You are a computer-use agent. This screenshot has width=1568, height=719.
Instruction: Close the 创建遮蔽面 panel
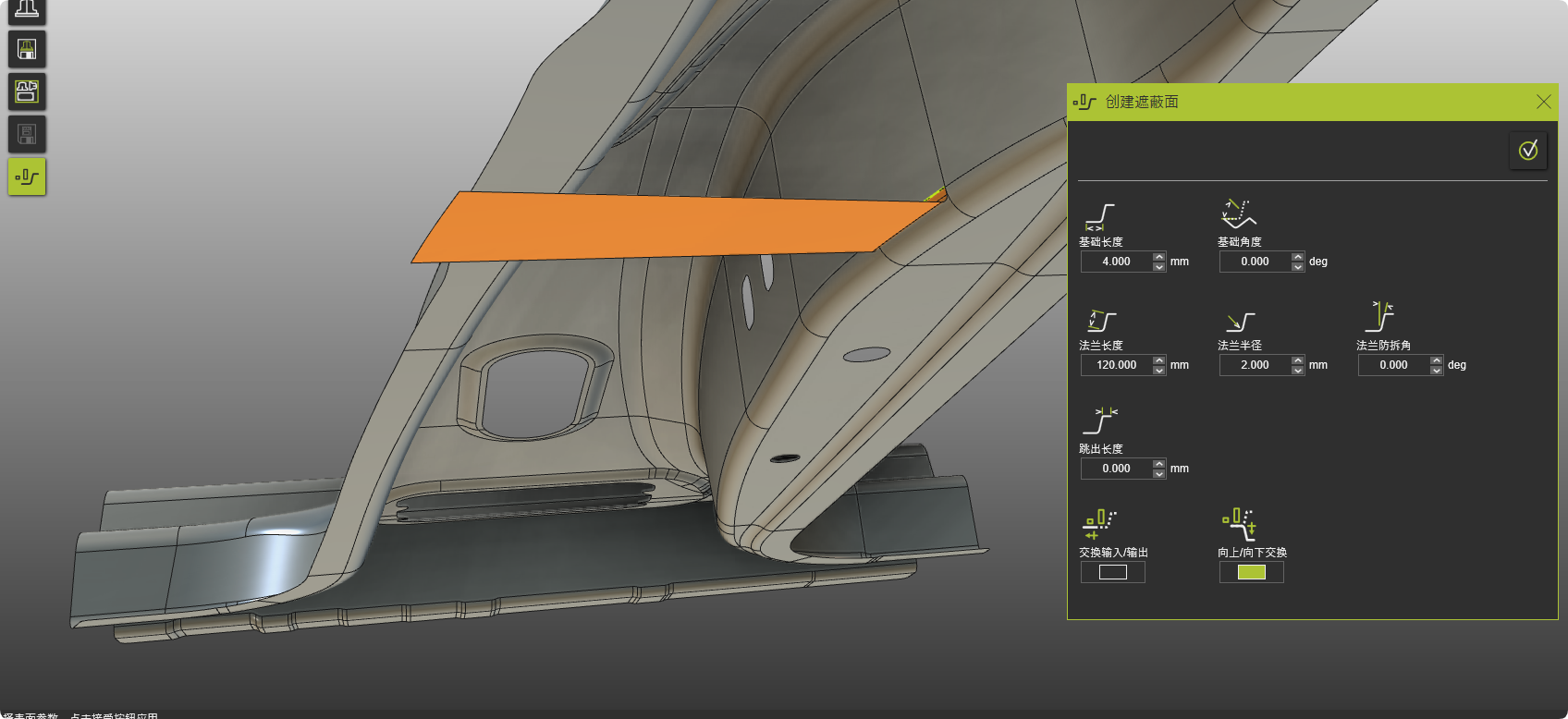pos(1543,102)
